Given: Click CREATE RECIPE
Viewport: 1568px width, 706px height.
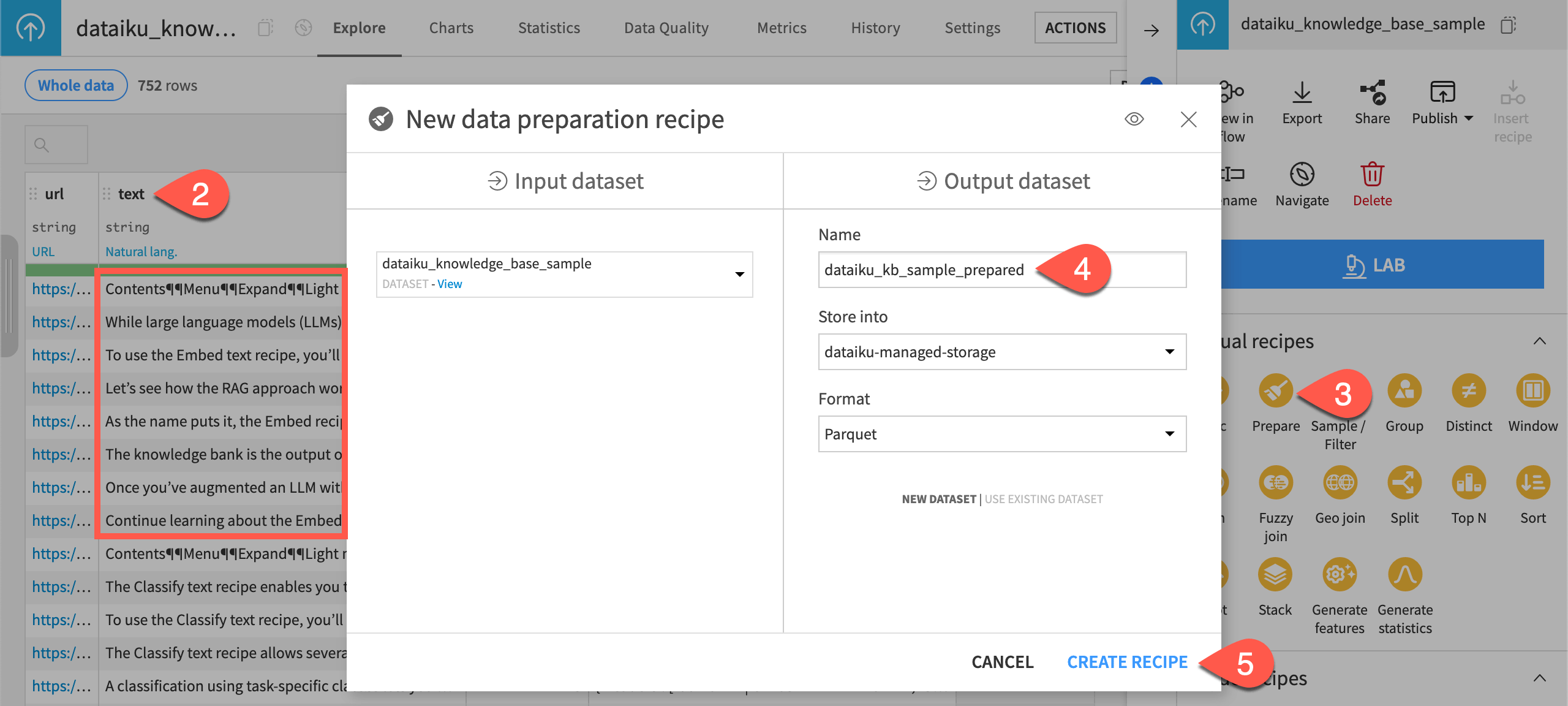Looking at the screenshot, I should pos(1127,662).
